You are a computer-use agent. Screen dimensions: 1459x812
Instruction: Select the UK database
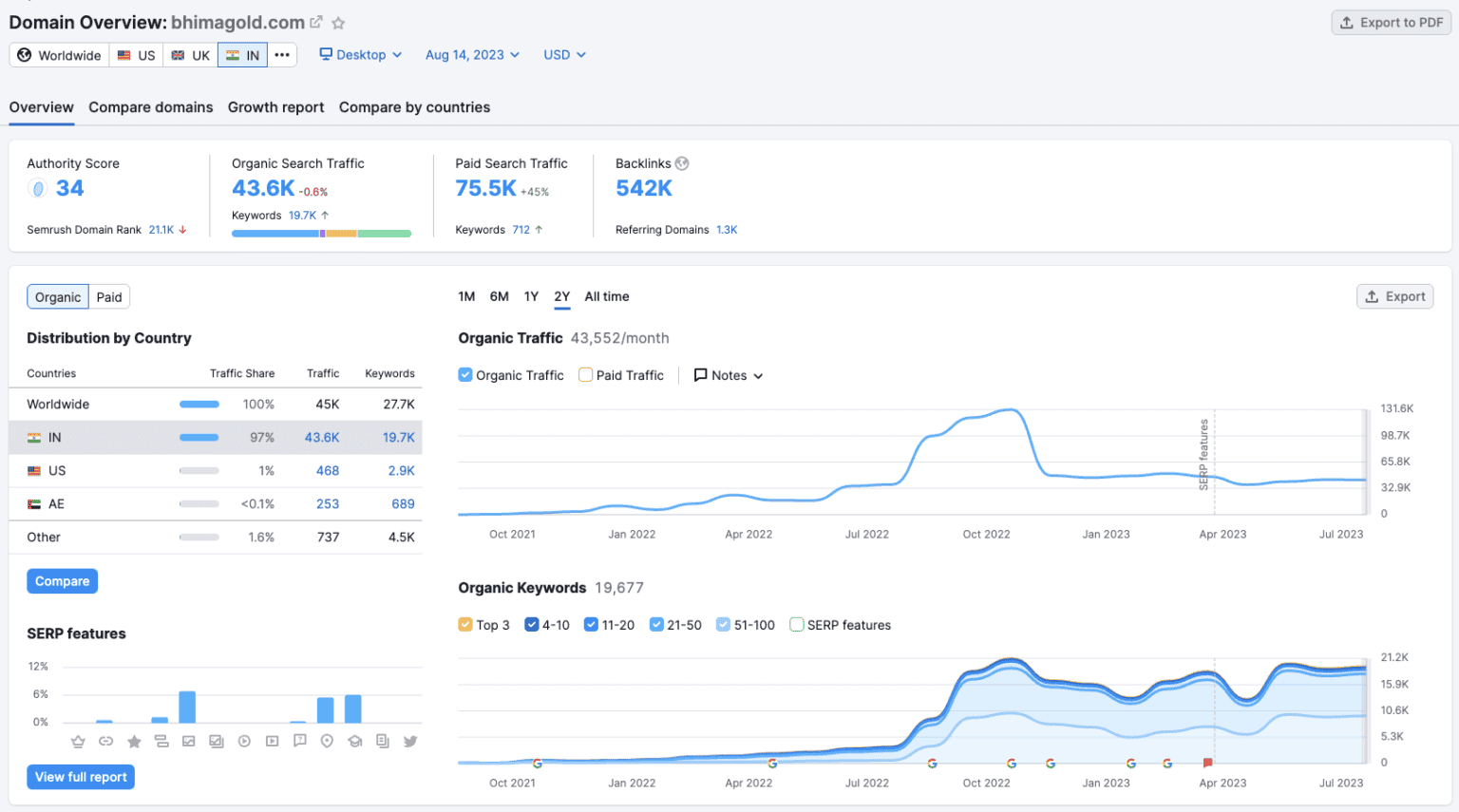coord(190,55)
